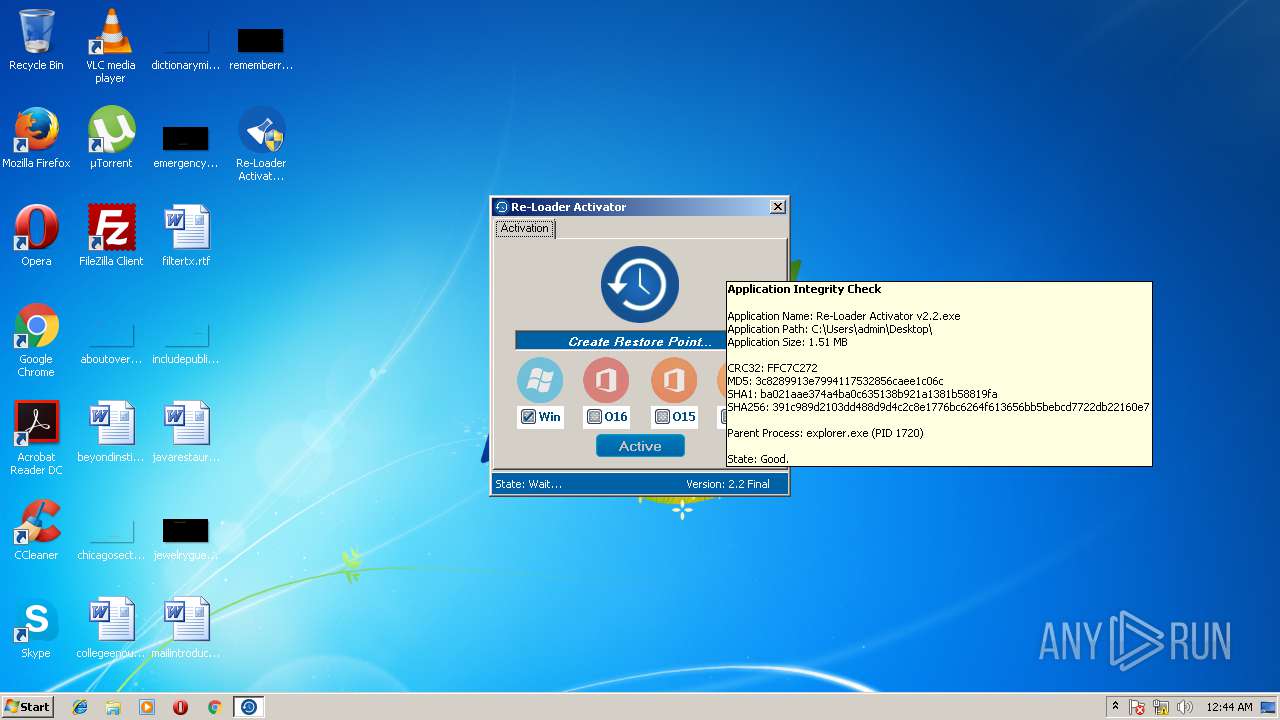
Task: Click the CRC32 value line in tooltip
Action: 772,368
